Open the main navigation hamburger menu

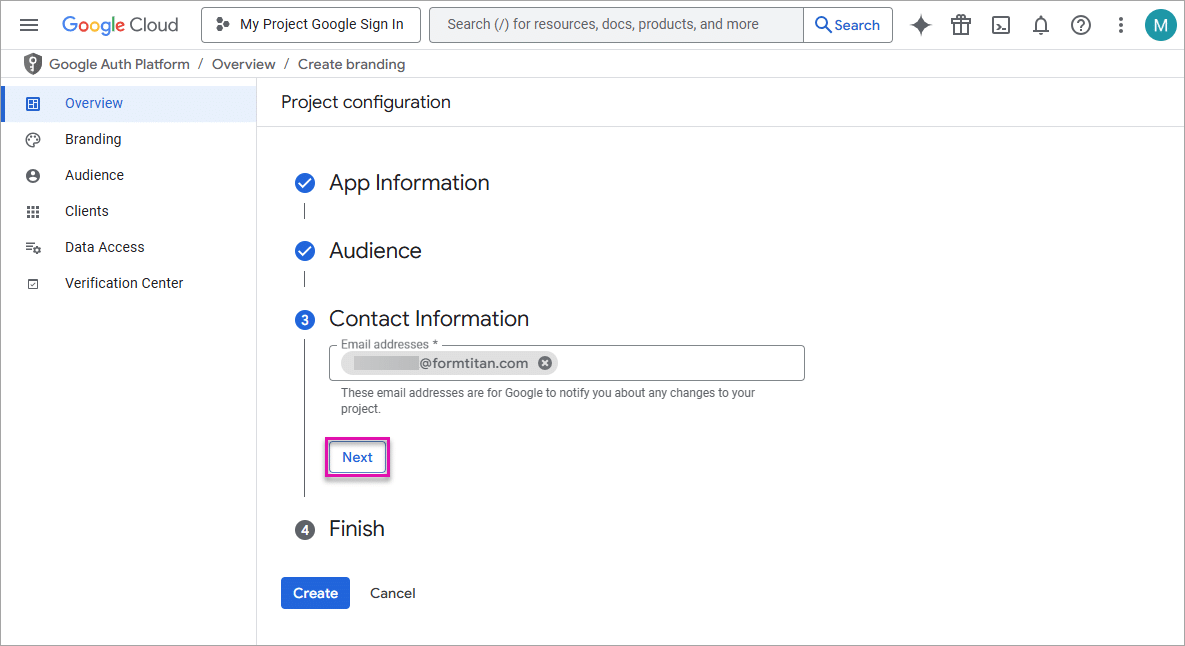[x=28, y=24]
